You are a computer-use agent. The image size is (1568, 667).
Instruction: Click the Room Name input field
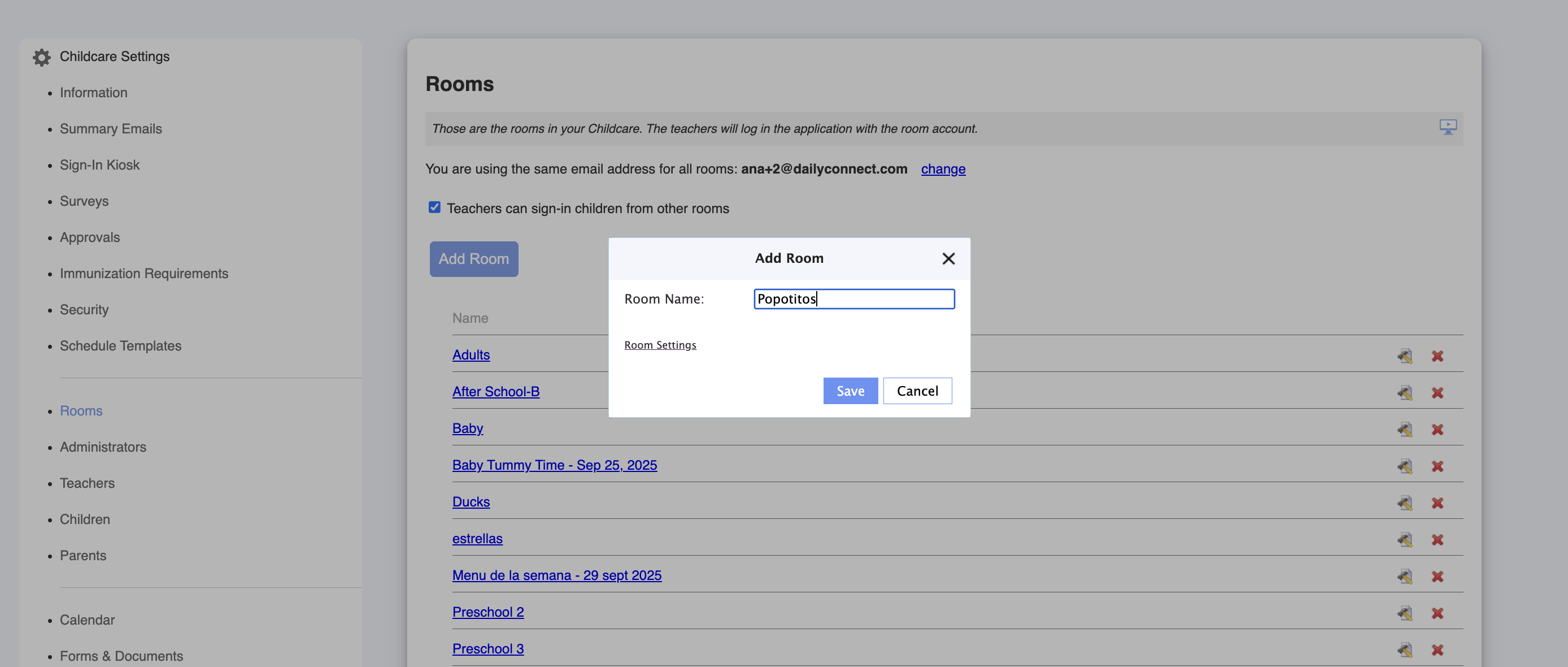[x=853, y=298]
